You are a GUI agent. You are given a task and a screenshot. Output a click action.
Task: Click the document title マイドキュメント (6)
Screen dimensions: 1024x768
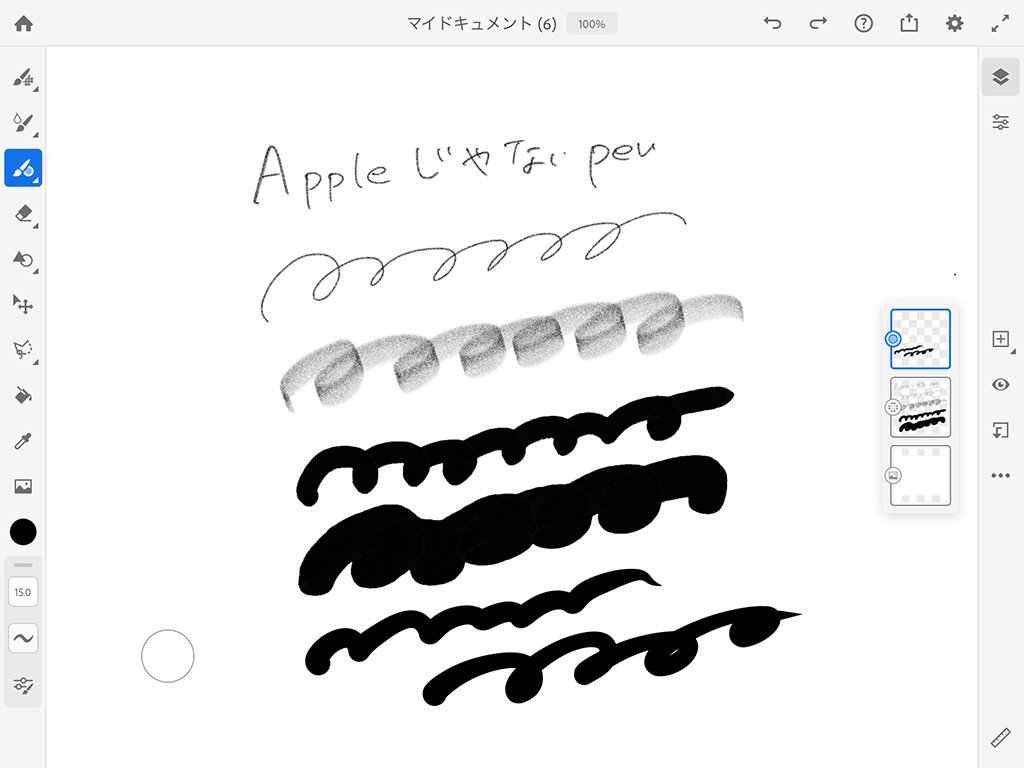[482, 24]
